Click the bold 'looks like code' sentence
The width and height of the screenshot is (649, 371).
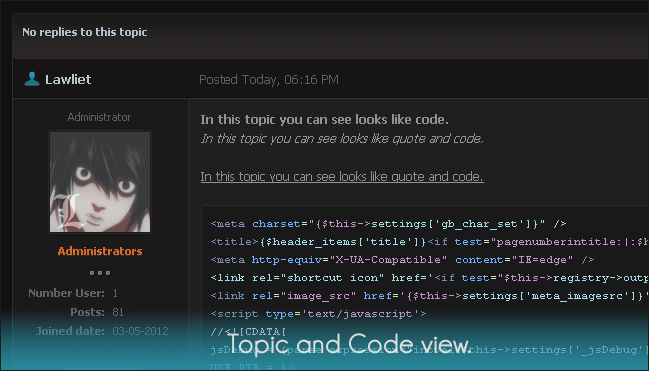pos(324,120)
